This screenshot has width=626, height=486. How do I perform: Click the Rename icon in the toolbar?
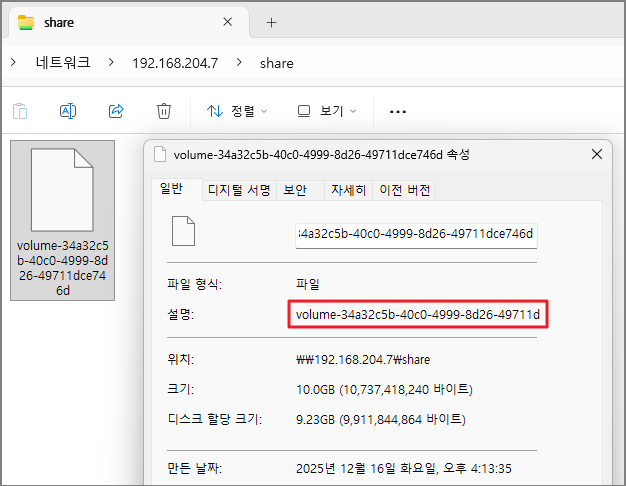click(x=68, y=111)
